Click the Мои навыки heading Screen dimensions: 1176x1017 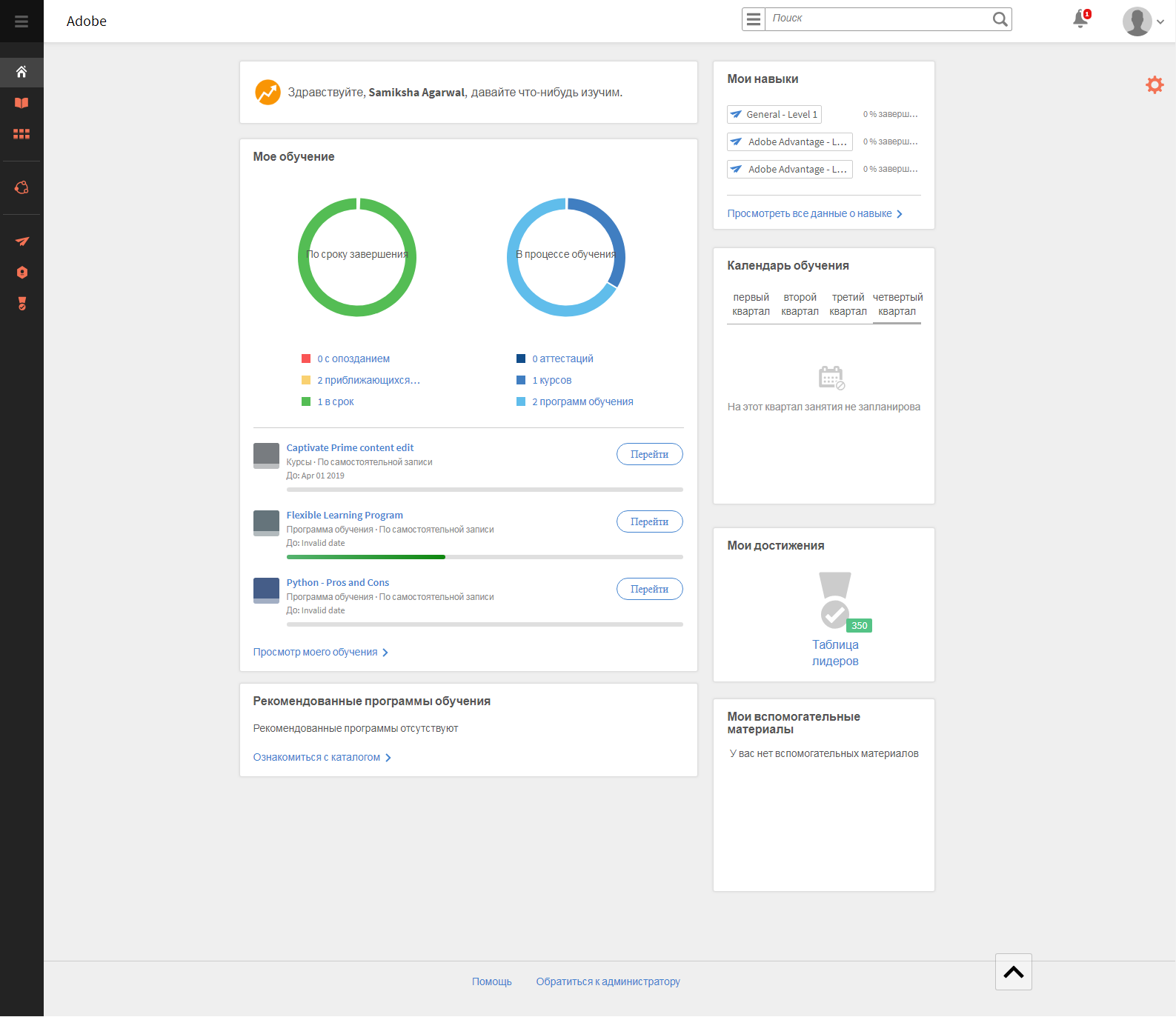click(x=763, y=79)
